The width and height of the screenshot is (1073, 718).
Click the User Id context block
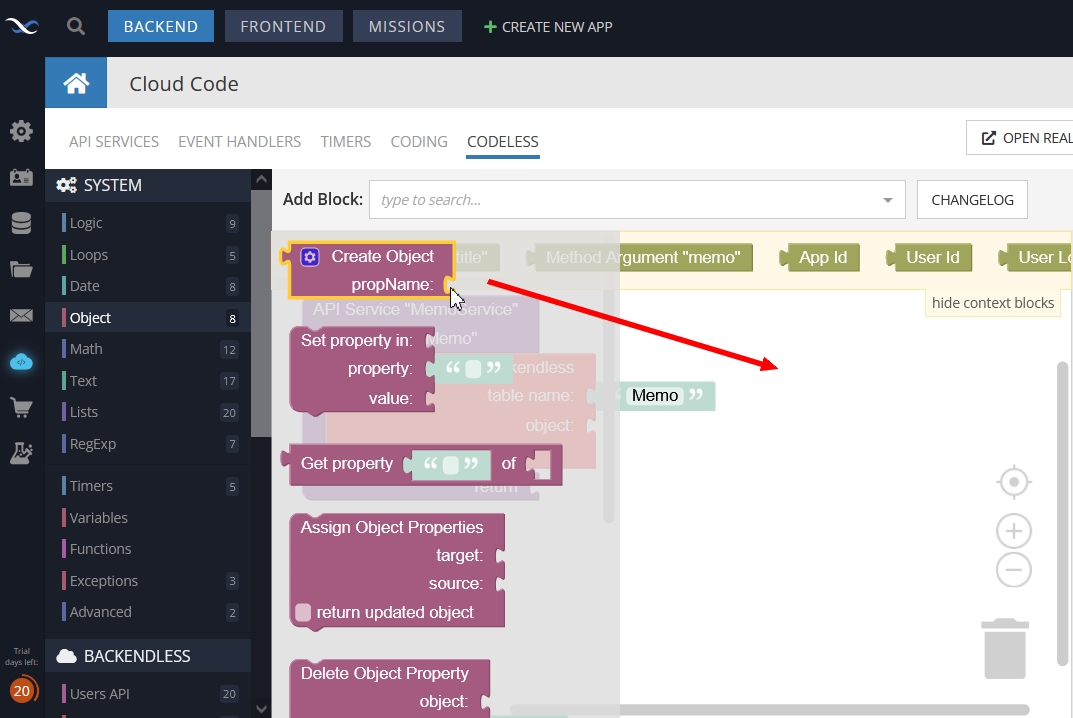(929, 257)
